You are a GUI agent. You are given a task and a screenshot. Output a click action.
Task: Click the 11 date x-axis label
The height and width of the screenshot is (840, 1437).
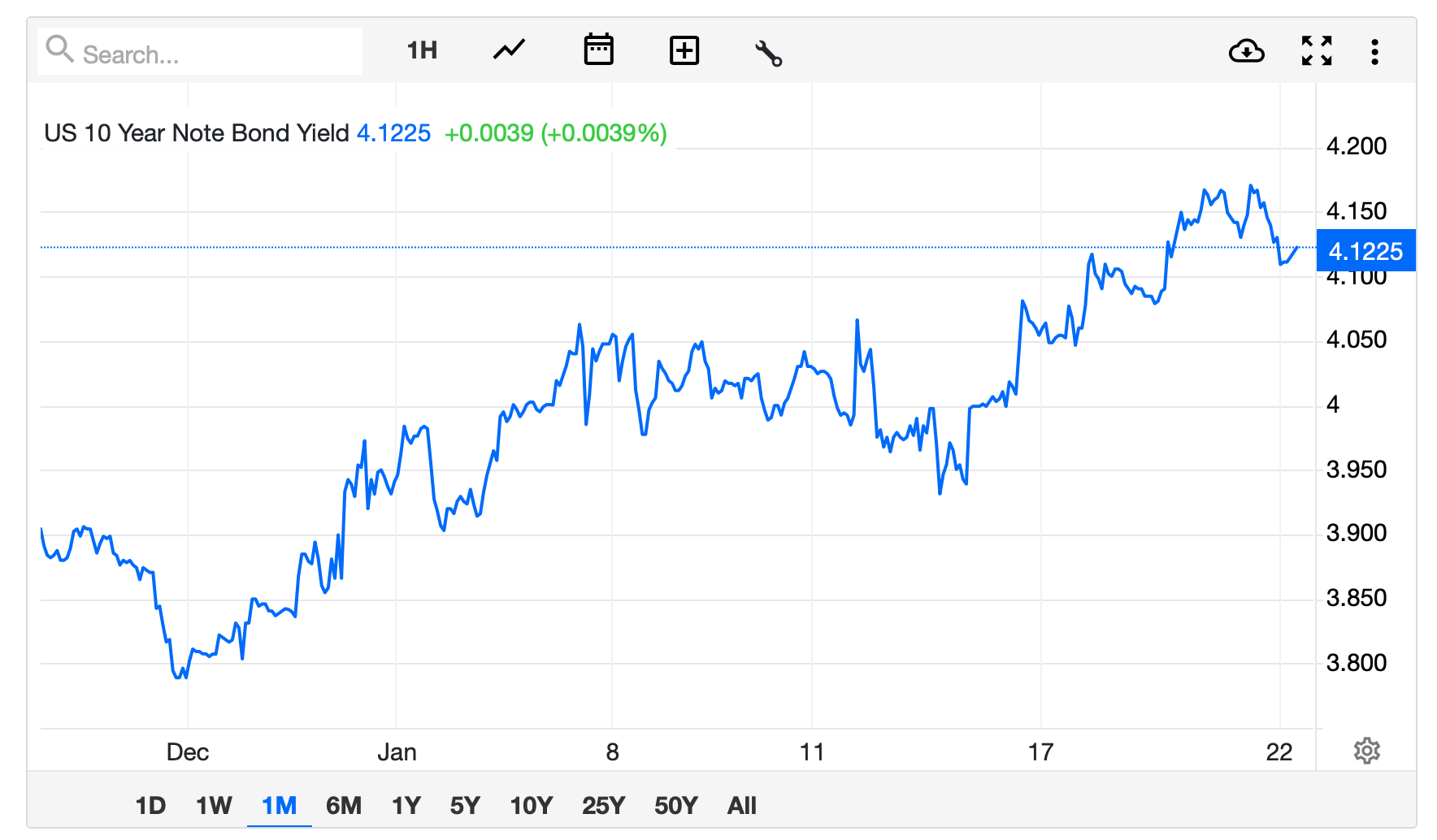812,752
